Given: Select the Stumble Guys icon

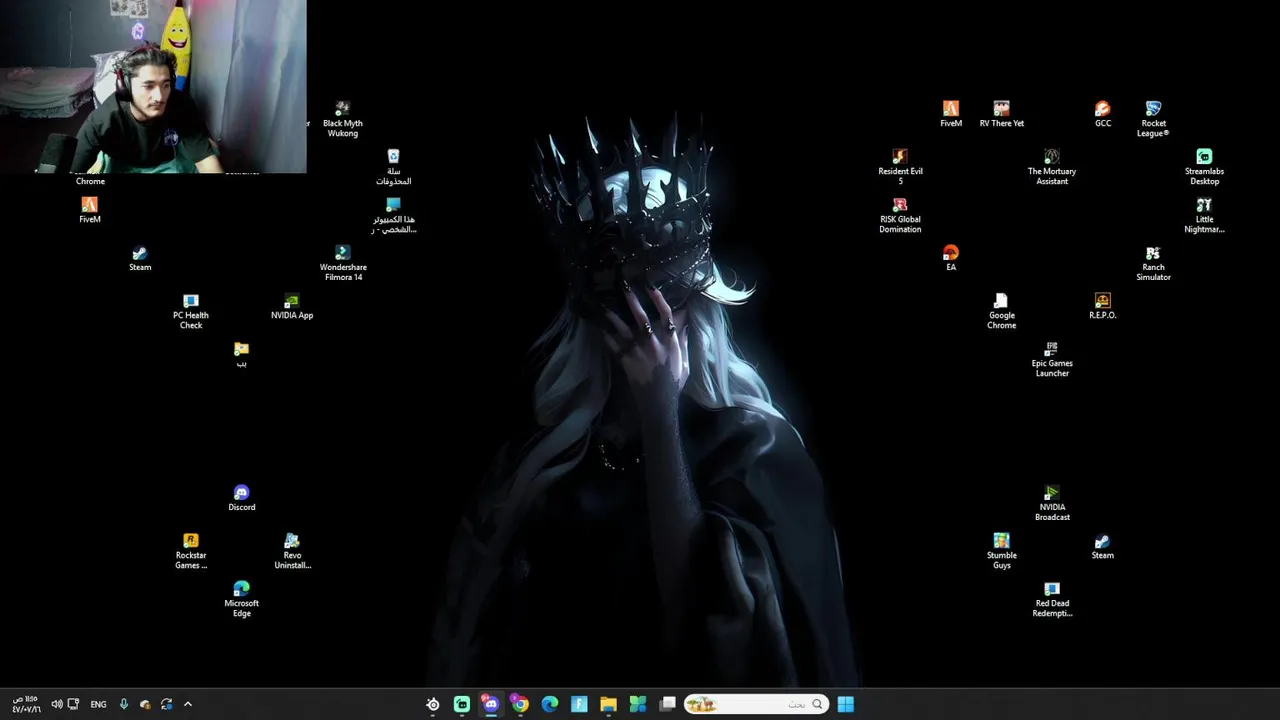Looking at the screenshot, I should [x=1001, y=551].
